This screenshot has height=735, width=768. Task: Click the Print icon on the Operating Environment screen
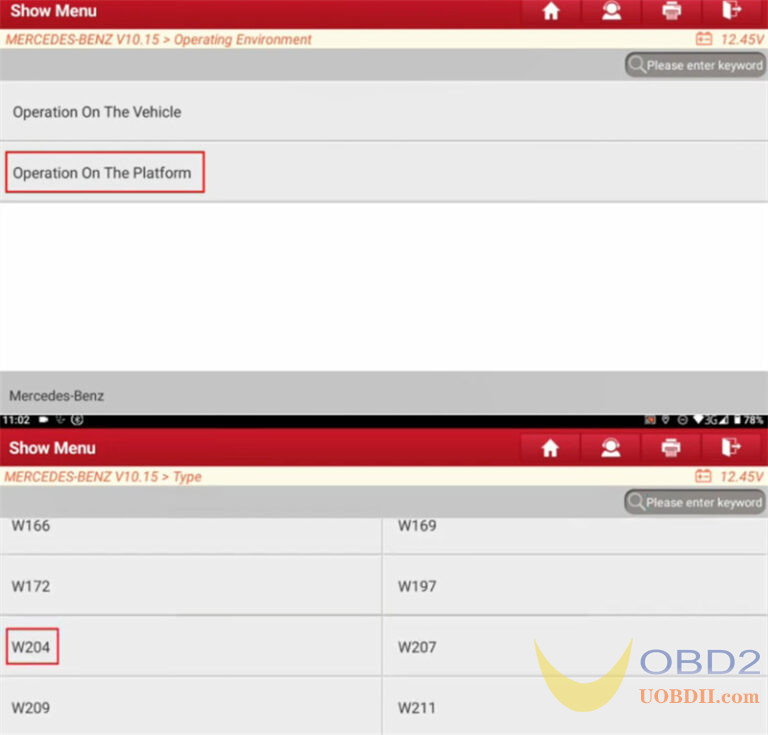(672, 12)
